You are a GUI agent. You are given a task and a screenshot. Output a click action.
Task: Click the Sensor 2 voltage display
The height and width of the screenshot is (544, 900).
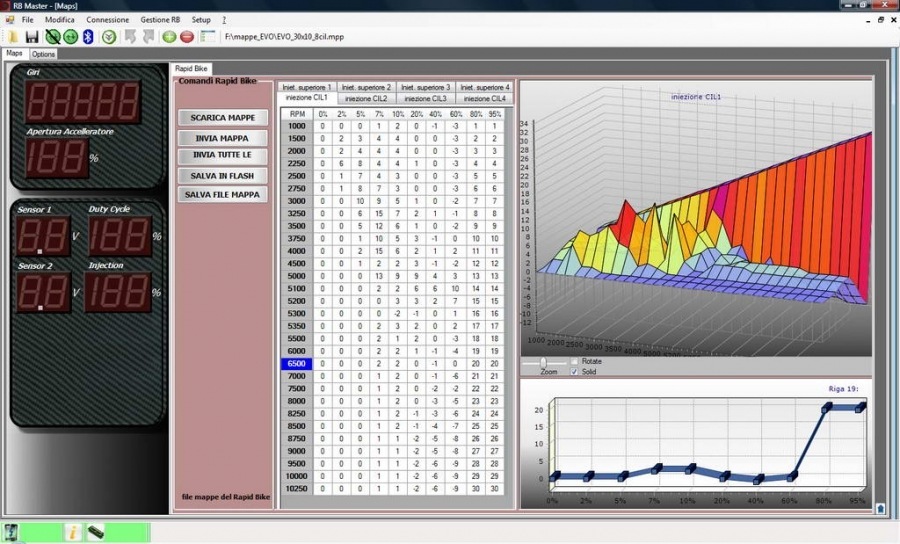(x=43, y=292)
